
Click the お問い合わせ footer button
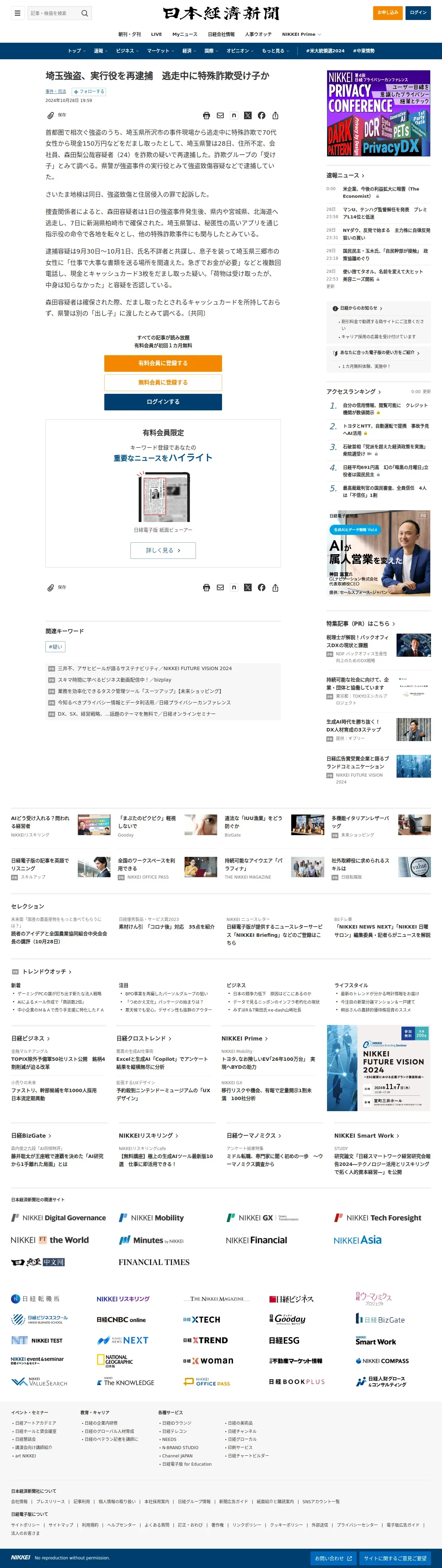pyautogui.click(x=333, y=1558)
